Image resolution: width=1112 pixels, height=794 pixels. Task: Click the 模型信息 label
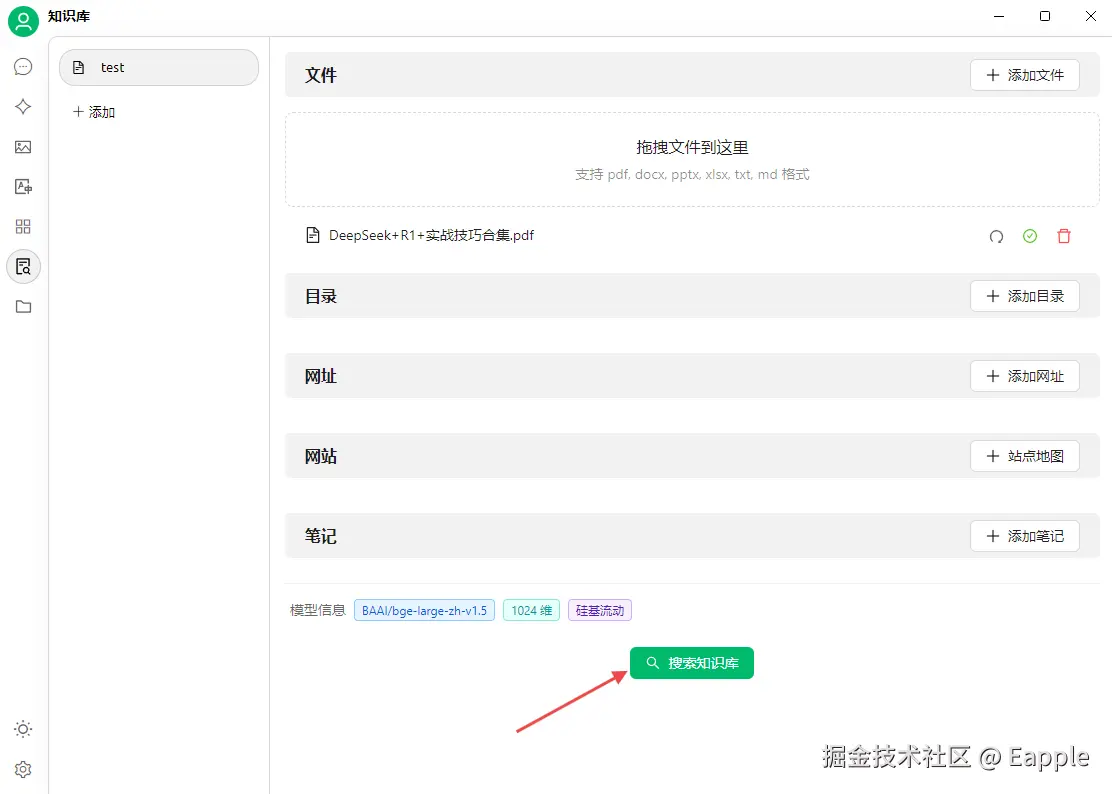point(317,610)
